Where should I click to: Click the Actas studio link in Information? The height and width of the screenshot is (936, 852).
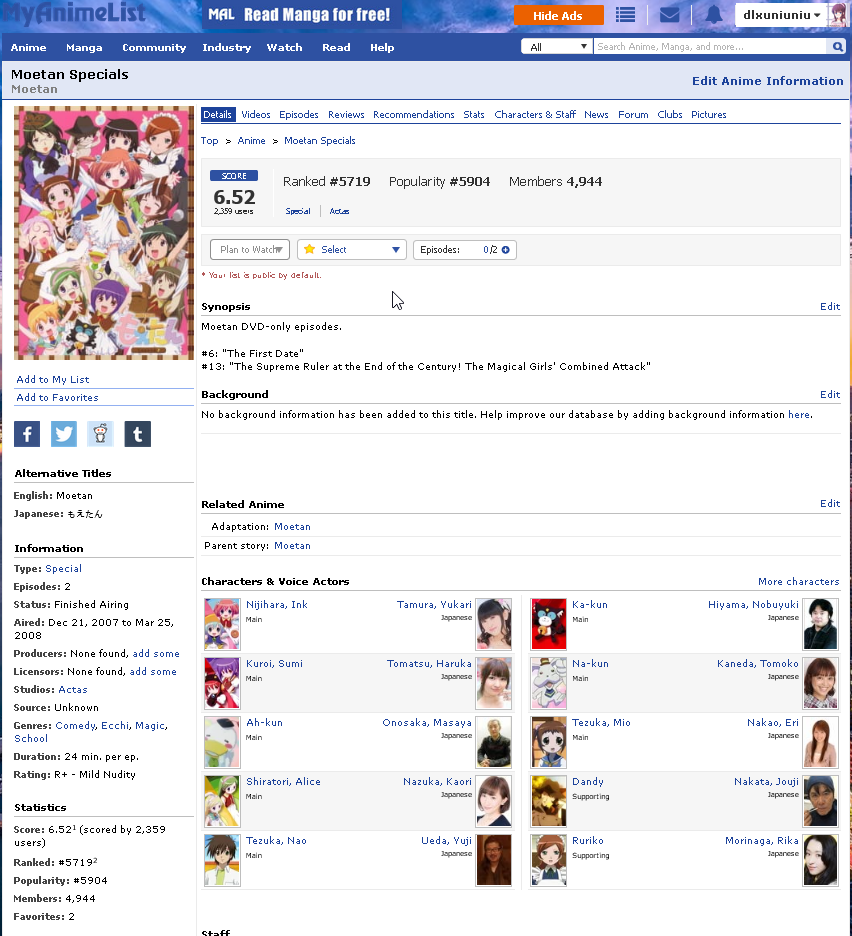[73, 689]
